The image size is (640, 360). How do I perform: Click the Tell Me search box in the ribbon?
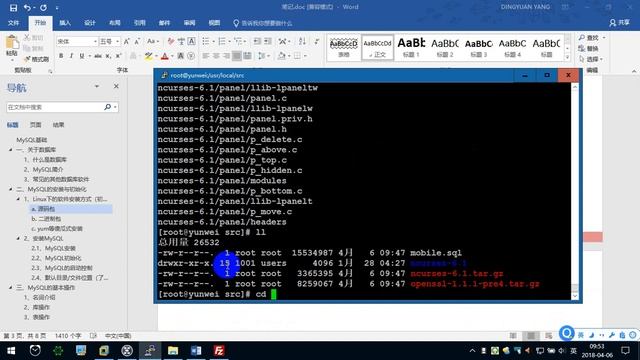263,23
